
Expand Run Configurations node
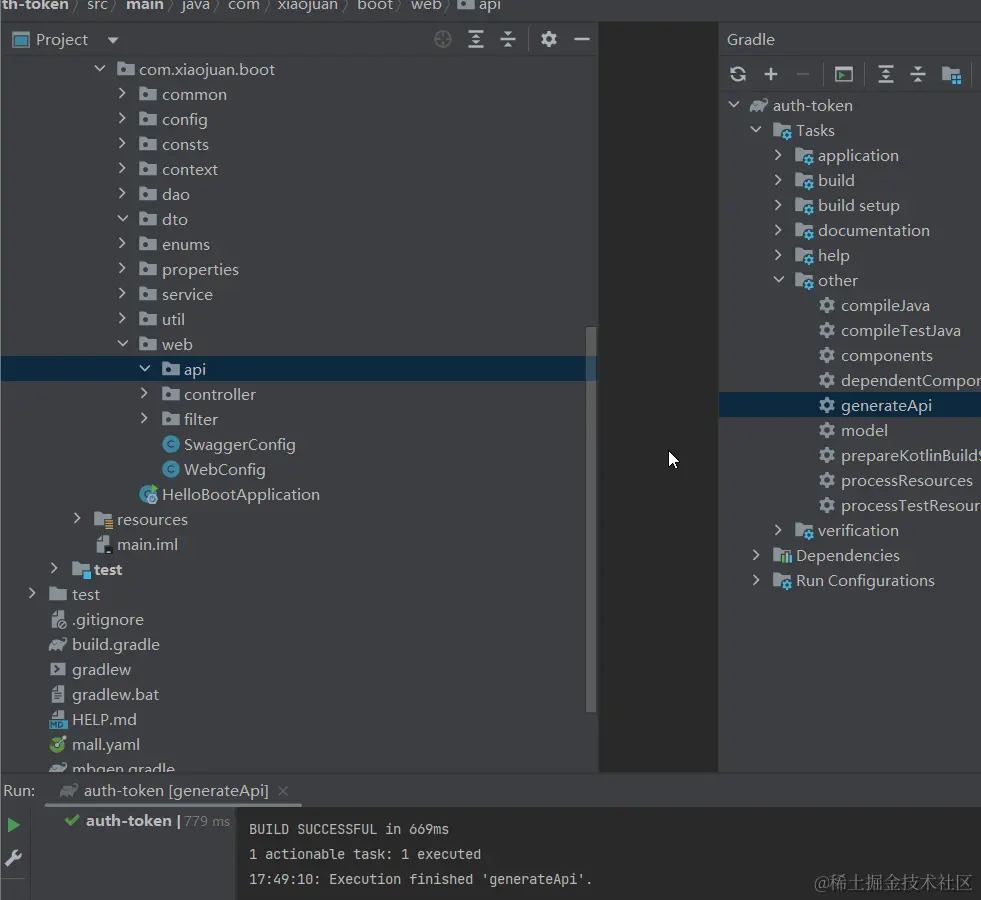coord(756,580)
